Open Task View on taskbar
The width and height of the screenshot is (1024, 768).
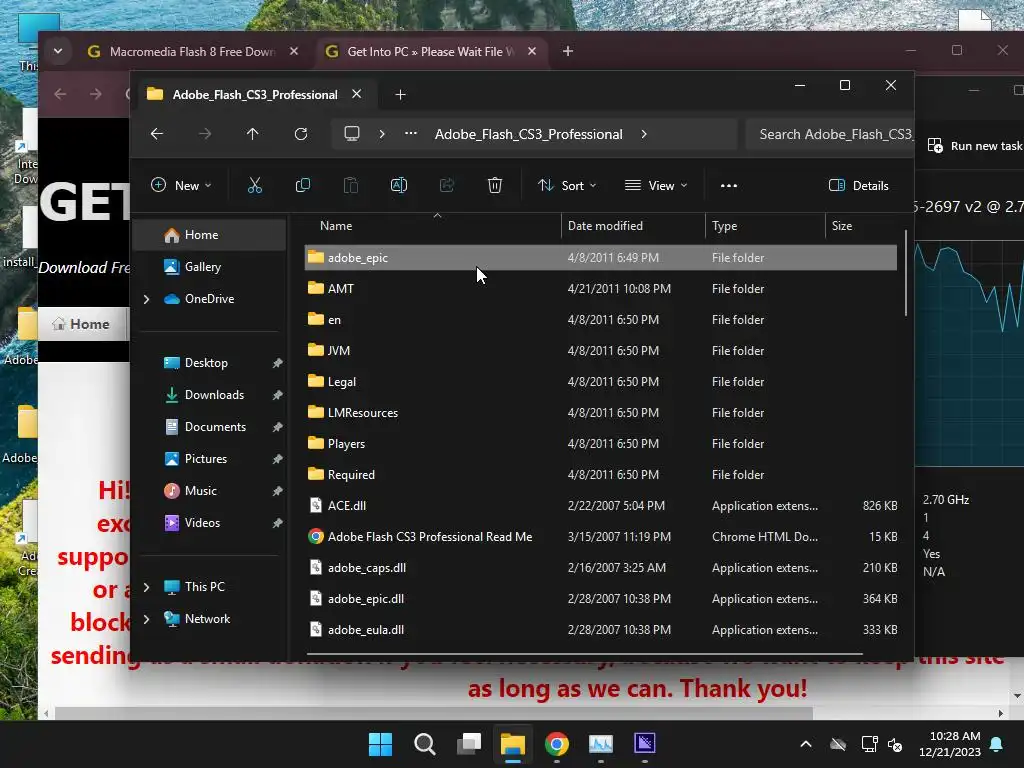[x=469, y=744]
